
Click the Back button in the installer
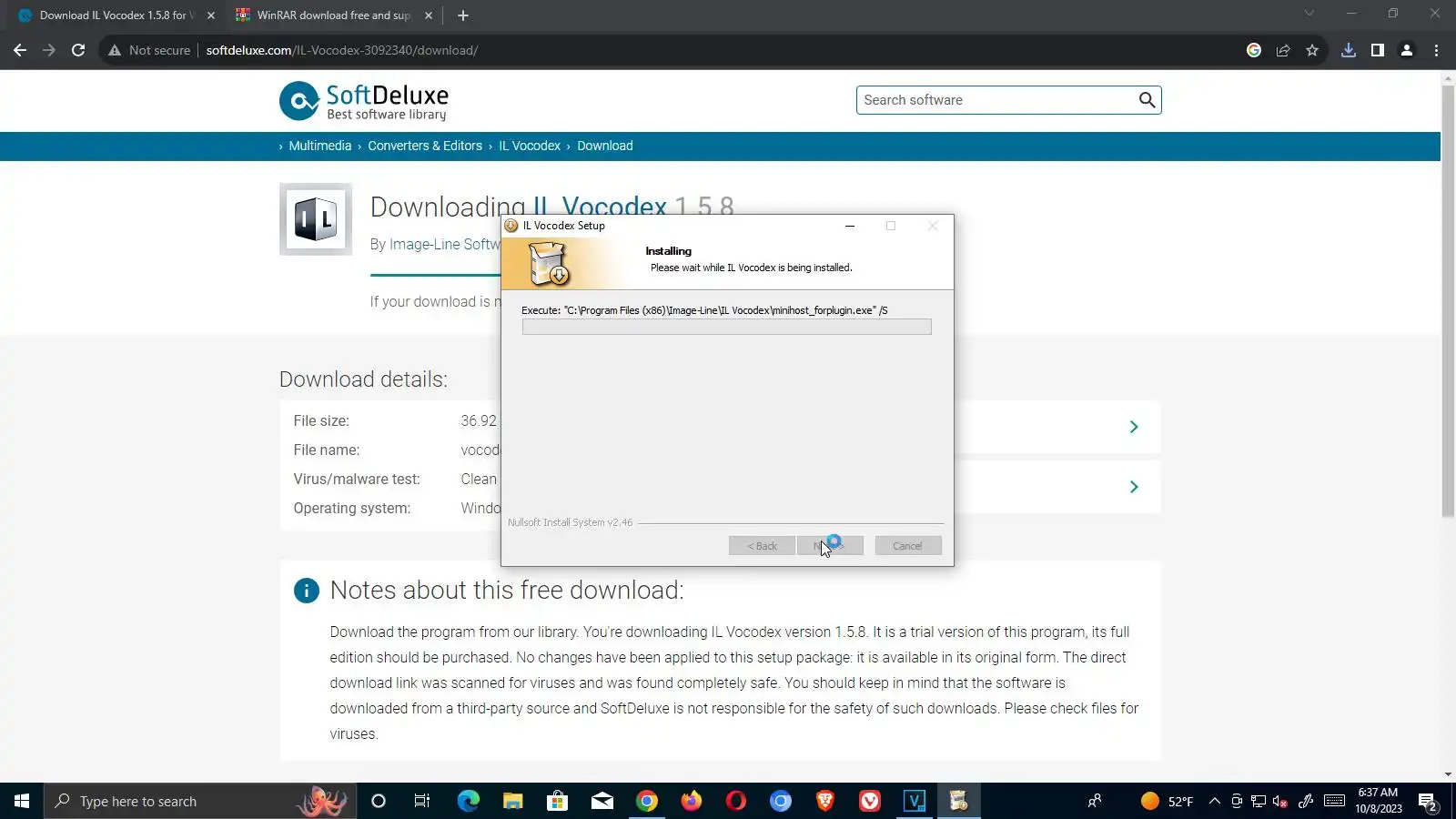(x=762, y=546)
